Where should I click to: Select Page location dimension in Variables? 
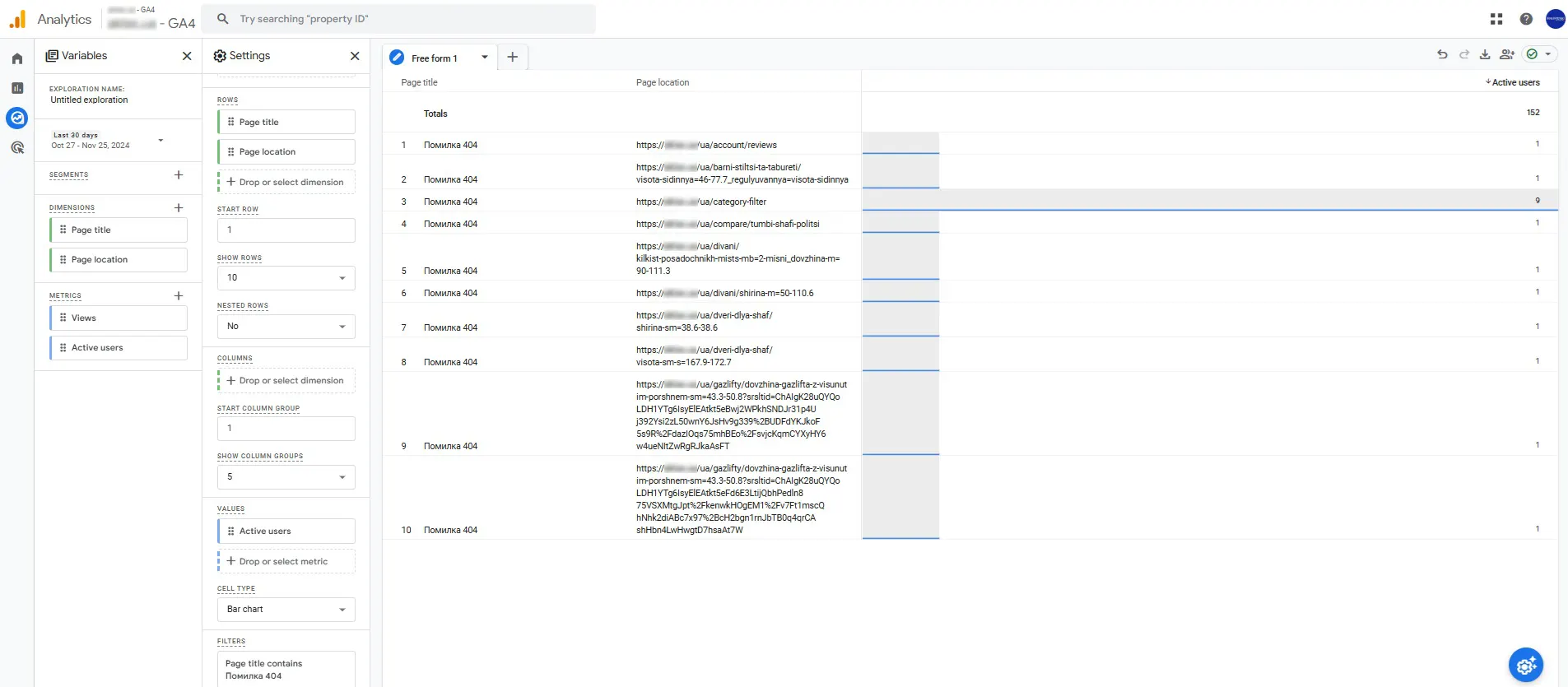point(119,260)
